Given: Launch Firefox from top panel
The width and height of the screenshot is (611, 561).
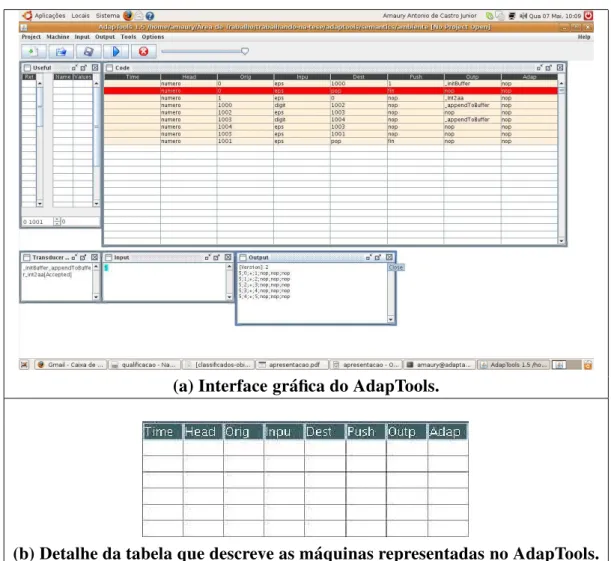Looking at the screenshot, I should (x=127, y=16).
